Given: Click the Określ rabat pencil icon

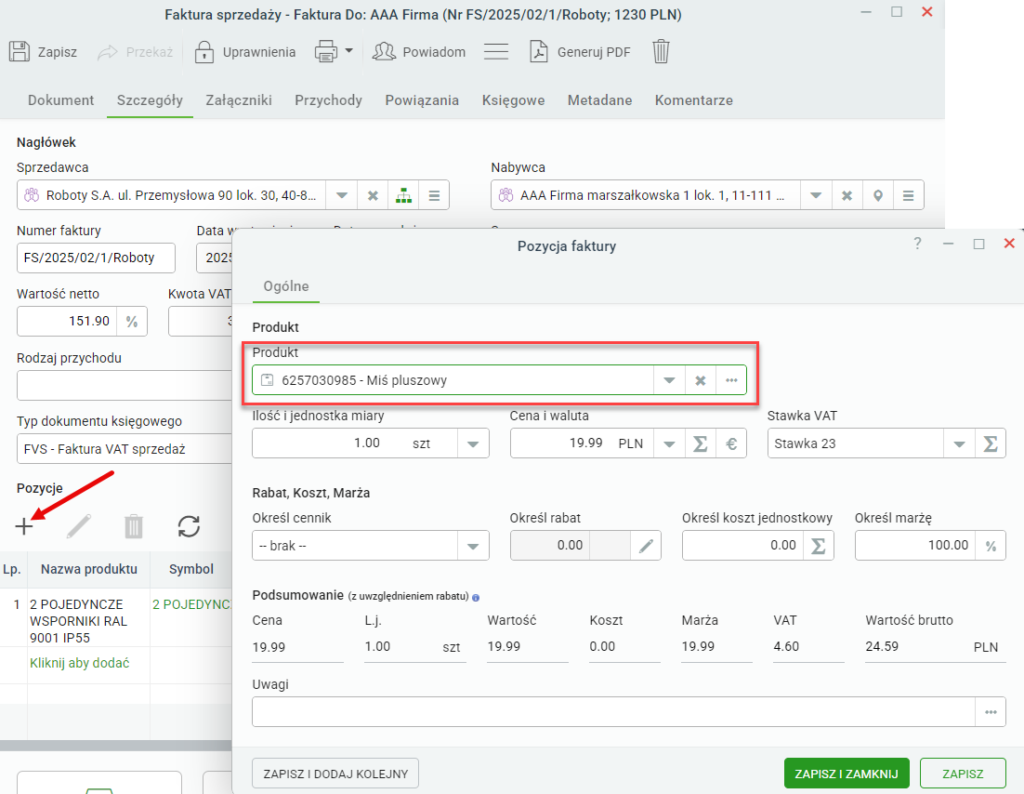Looking at the screenshot, I should [x=646, y=546].
